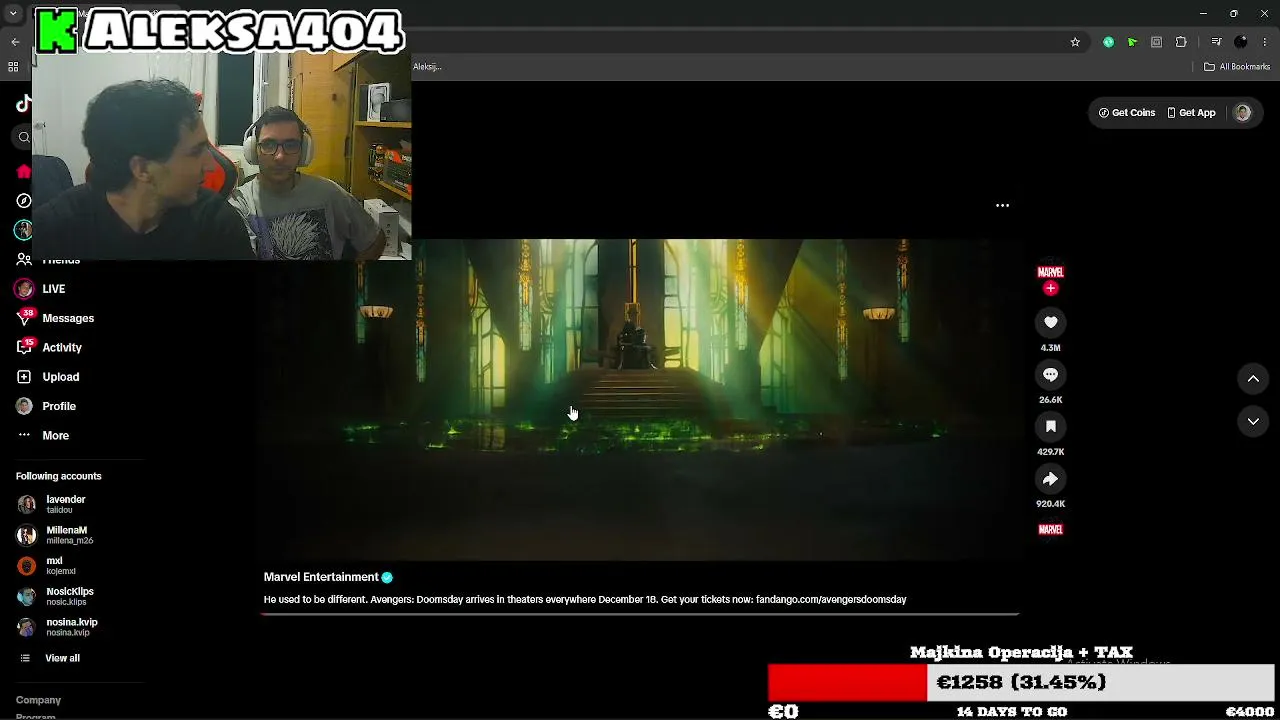1280x720 pixels.
Task: Open the mxl account avatar
Action: [x=27, y=566]
